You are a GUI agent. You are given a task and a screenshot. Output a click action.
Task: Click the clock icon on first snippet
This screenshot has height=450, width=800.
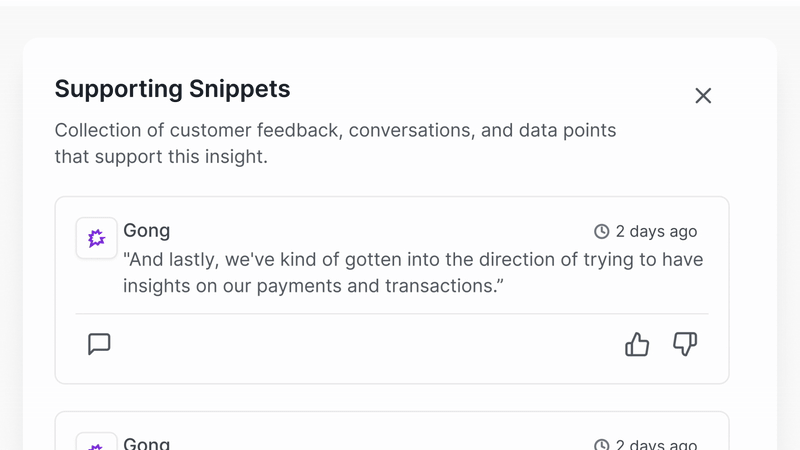point(602,232)
